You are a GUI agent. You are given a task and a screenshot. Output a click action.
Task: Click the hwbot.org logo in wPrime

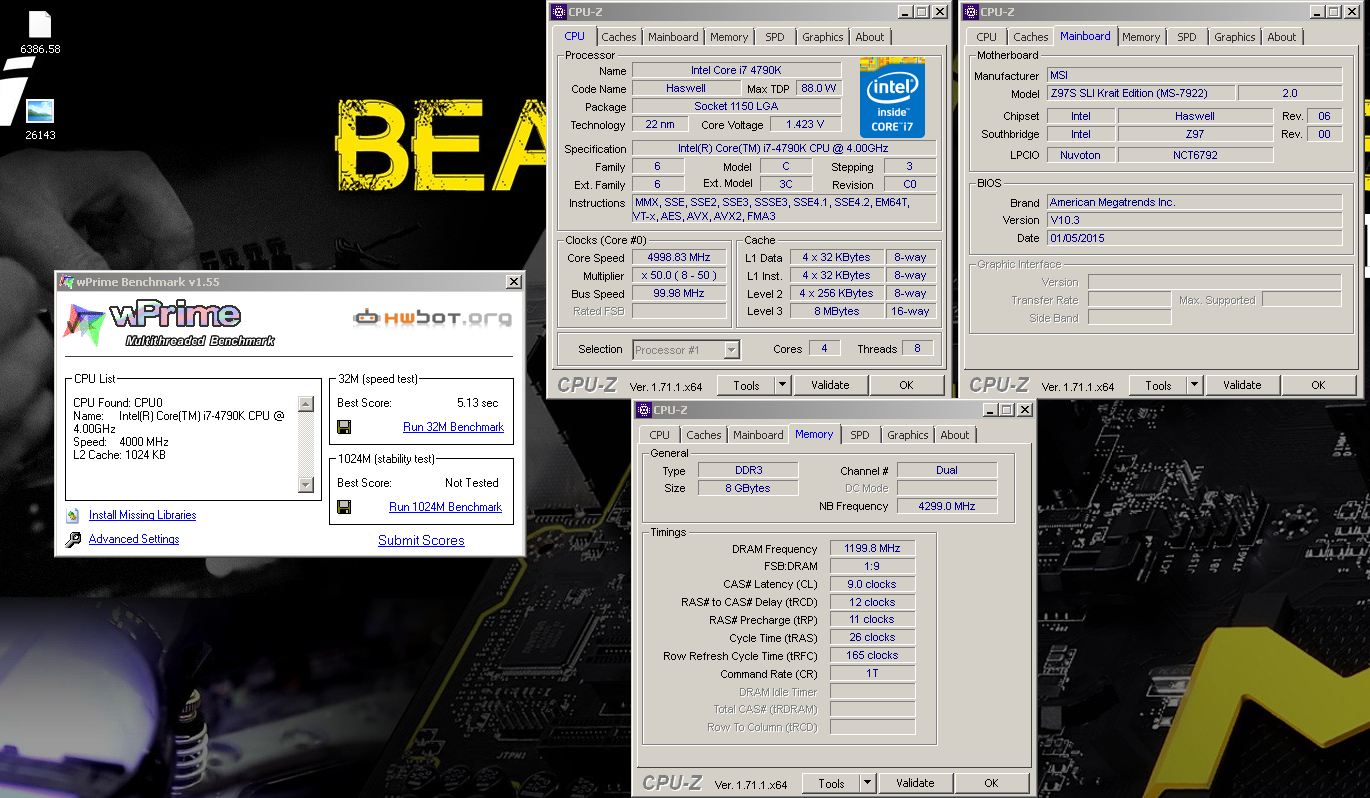pos(432,318)
